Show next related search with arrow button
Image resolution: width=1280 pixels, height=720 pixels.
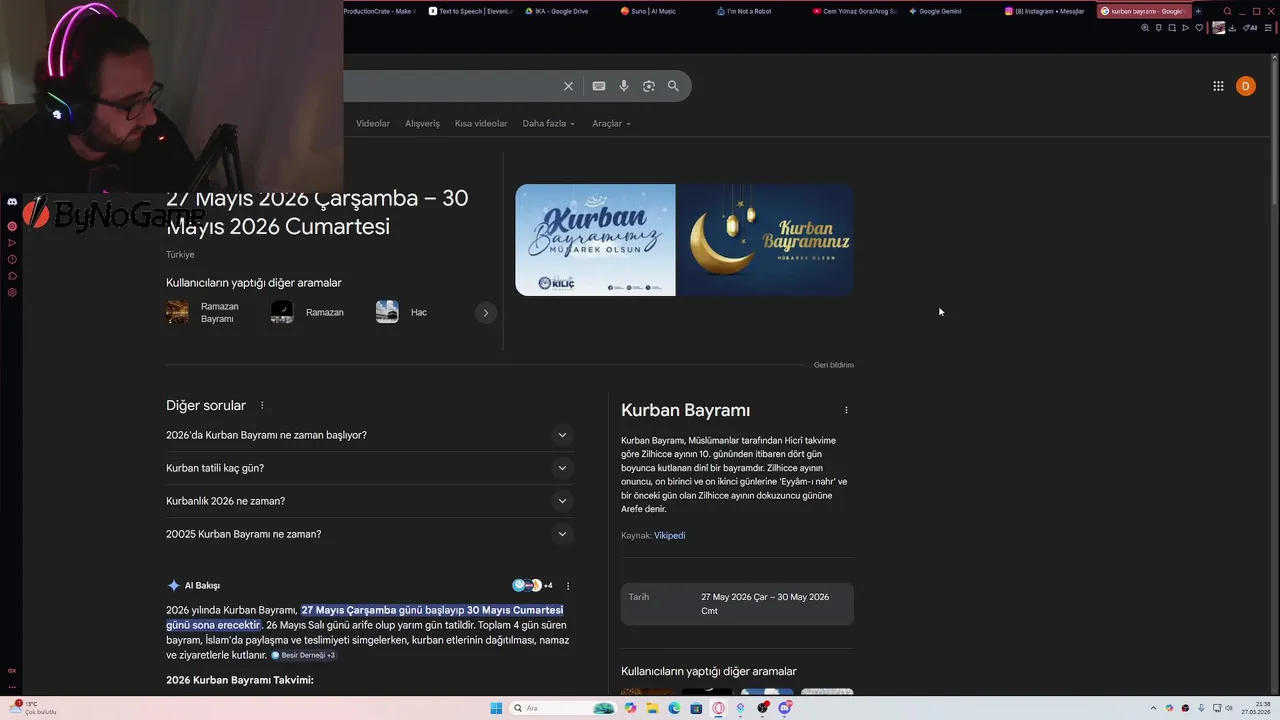[x=486, y=313]
